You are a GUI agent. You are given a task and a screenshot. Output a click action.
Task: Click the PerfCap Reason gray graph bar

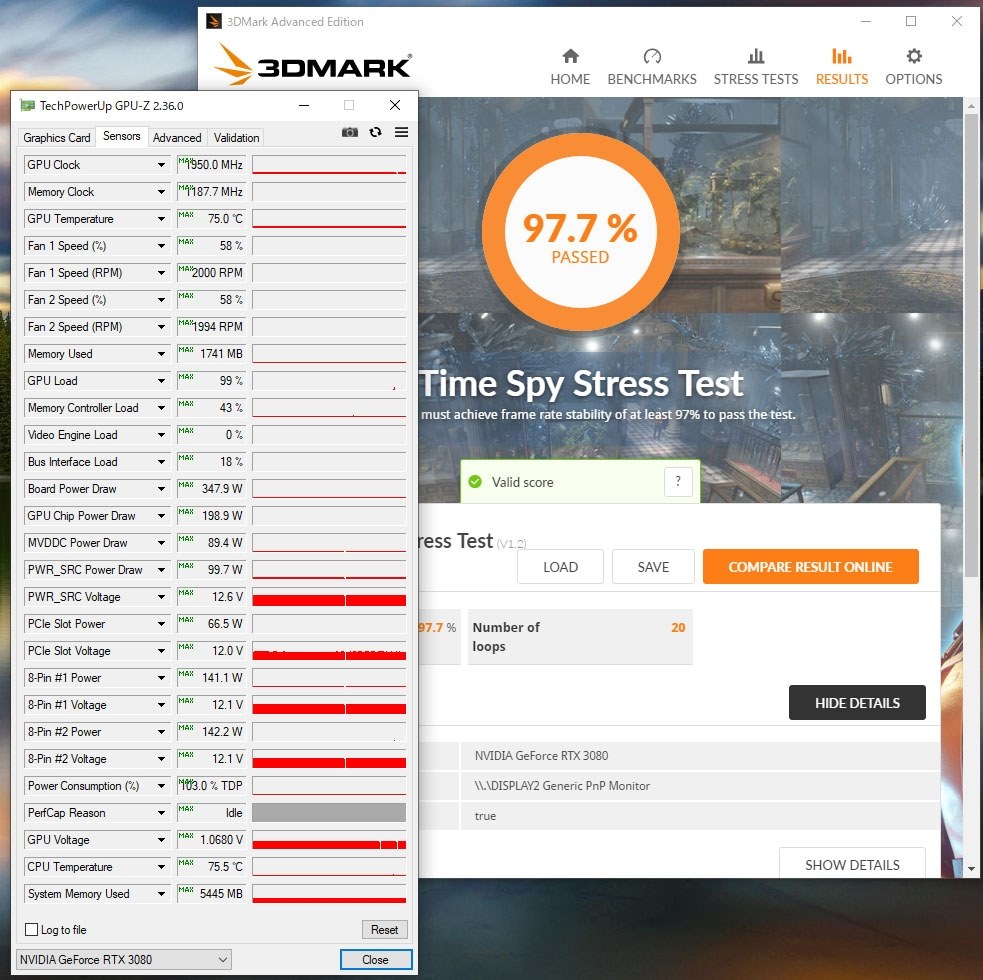(x=329, y=813)
